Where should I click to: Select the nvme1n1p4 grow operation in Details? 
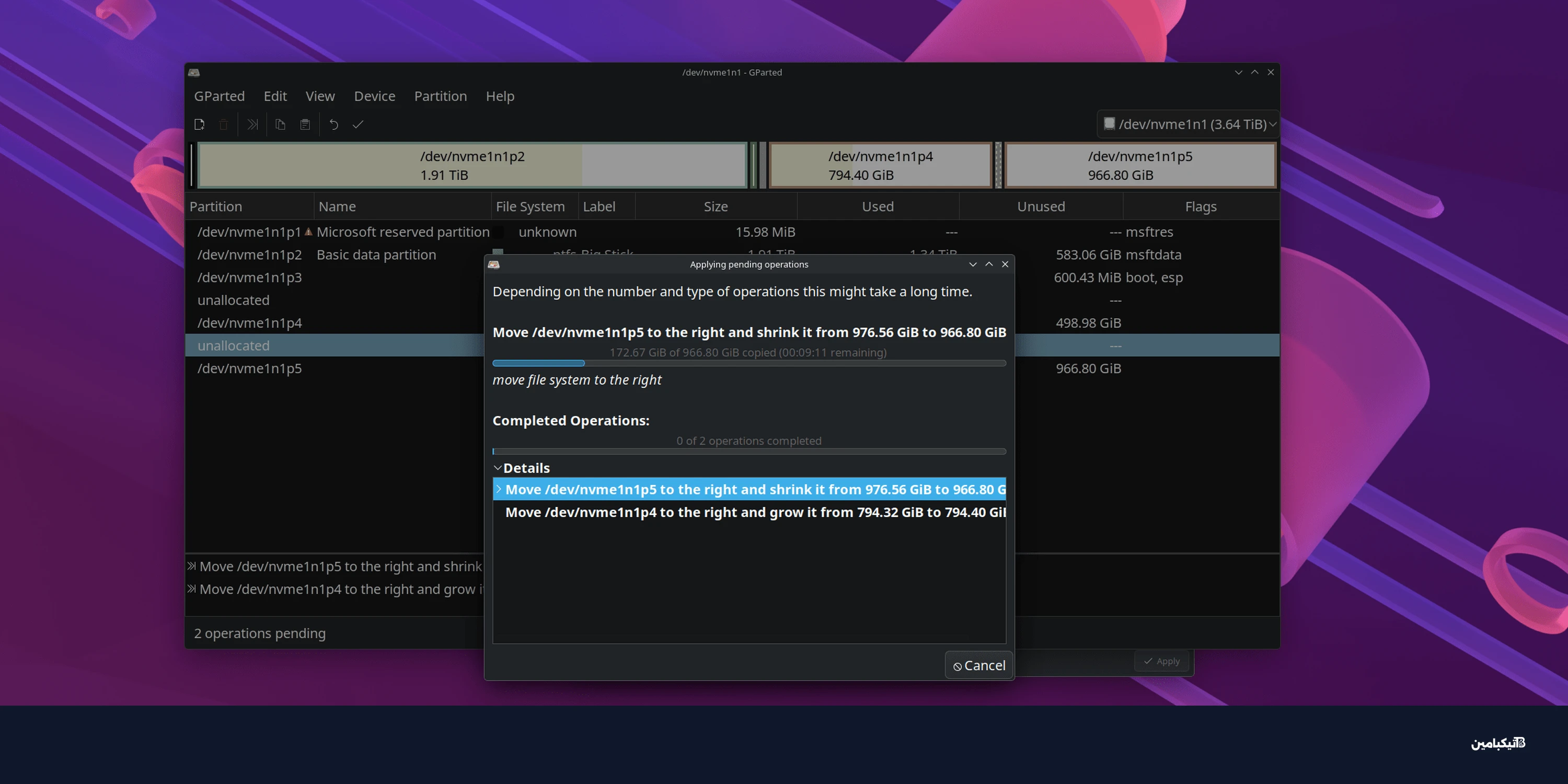pyautogui.click(x=748, y=512)
